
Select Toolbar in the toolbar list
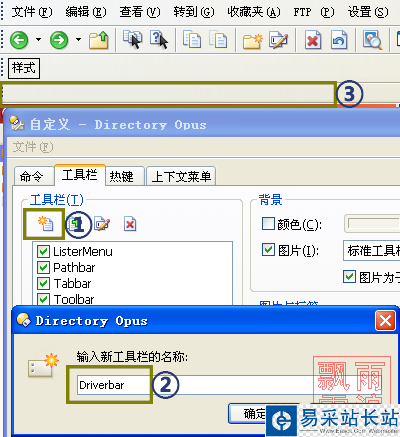pyautogui.click(x=74, y=299)
